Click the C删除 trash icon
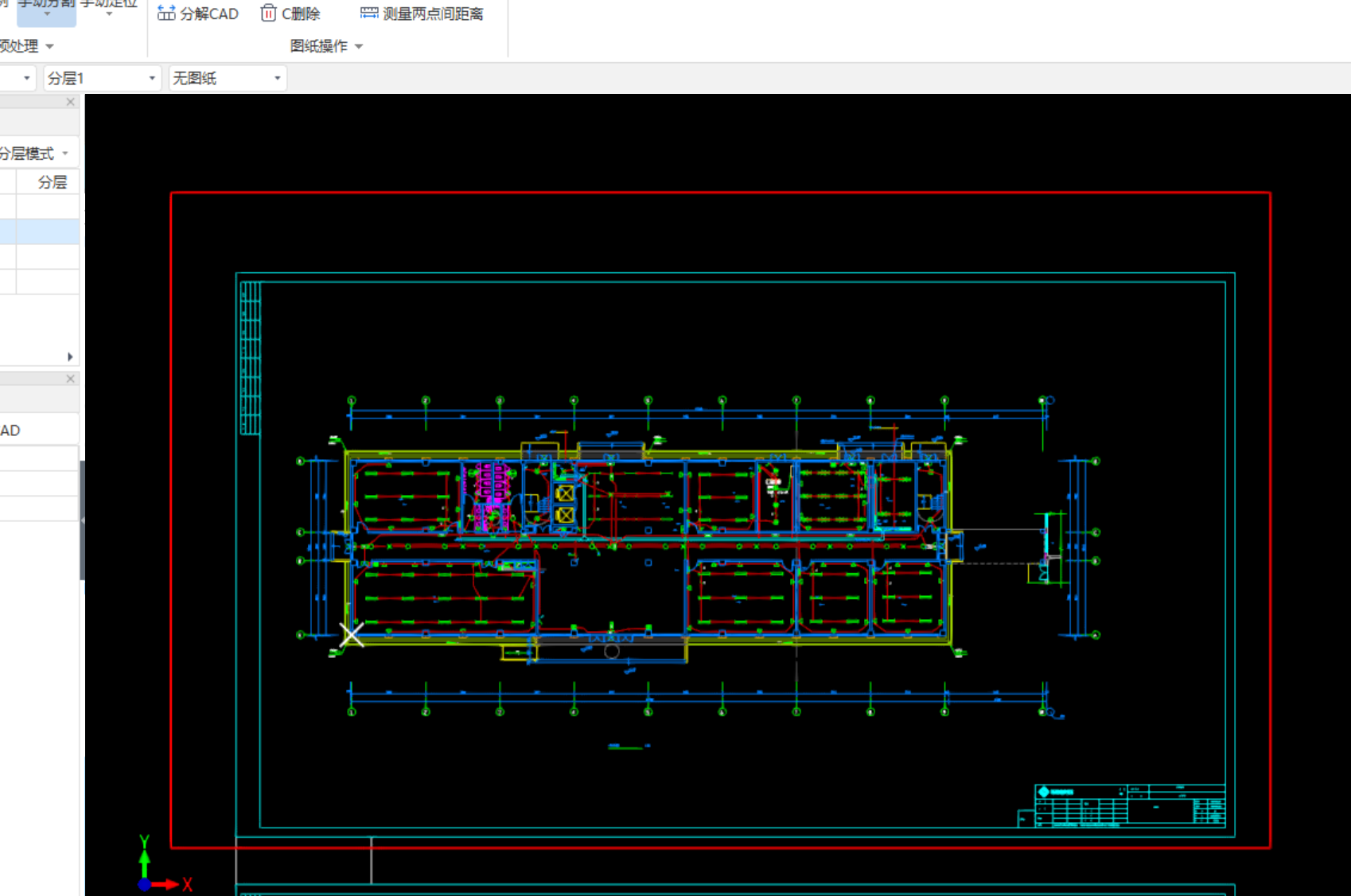 click(x=269, y=13)
